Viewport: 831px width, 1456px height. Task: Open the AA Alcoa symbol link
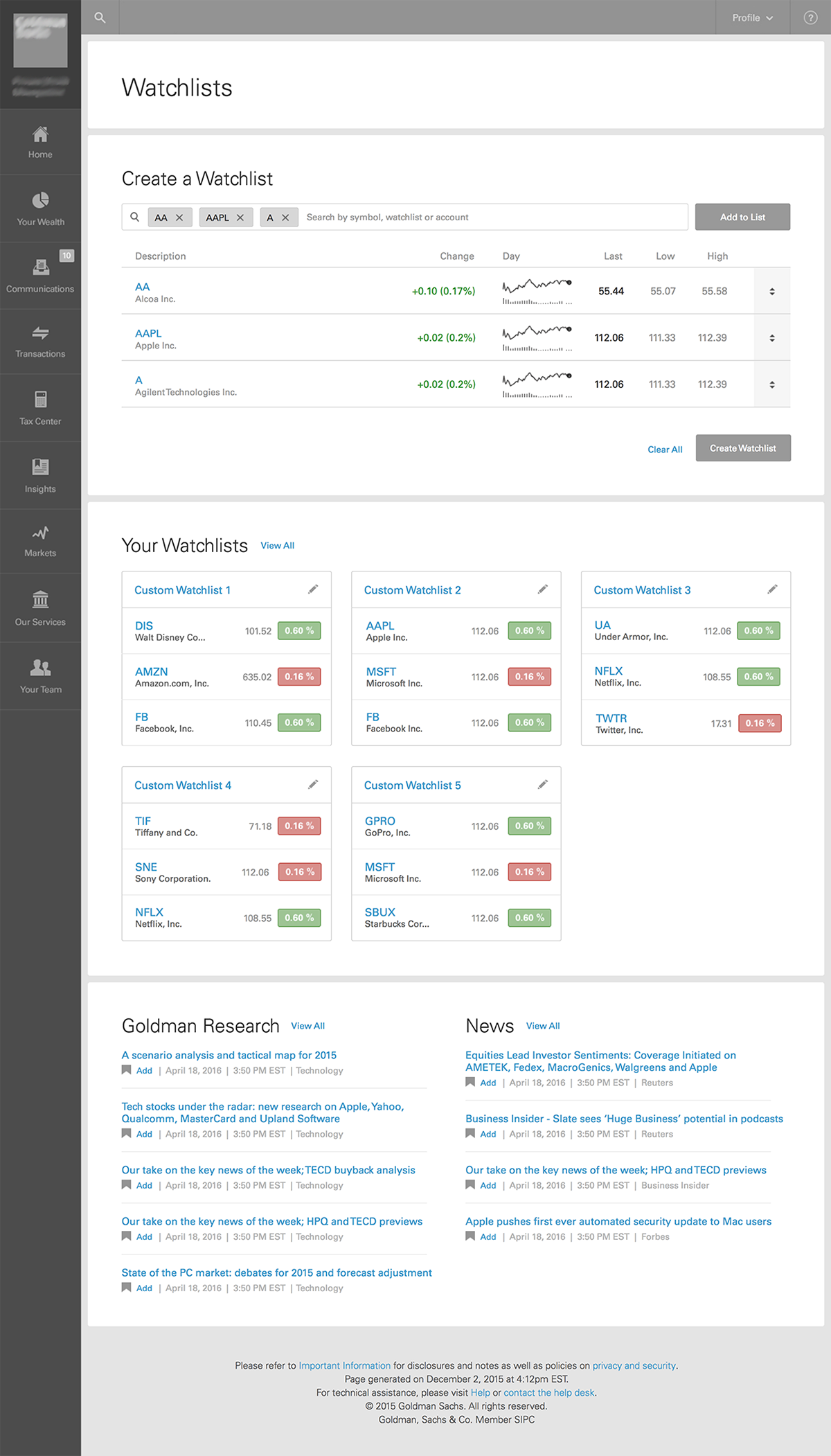point(142,287)
